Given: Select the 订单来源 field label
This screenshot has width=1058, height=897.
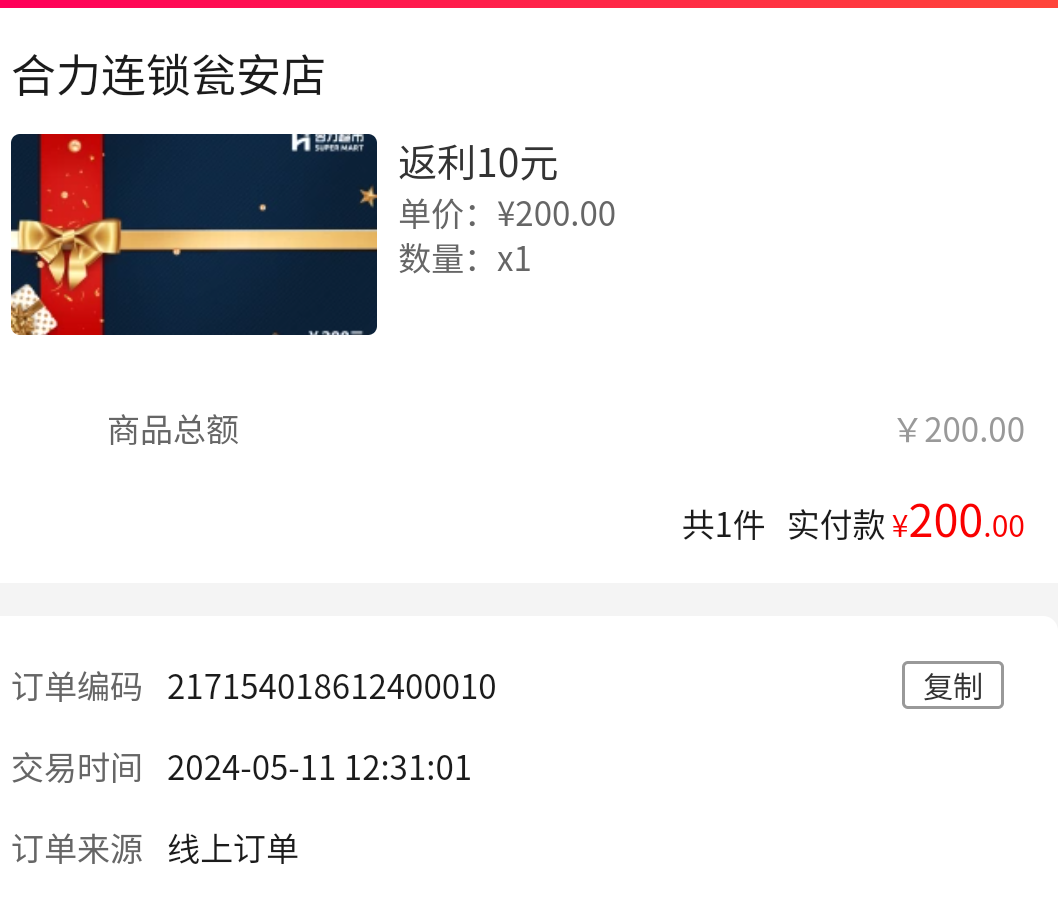Looking at the screenshot, I should click(x=77, y=849).
